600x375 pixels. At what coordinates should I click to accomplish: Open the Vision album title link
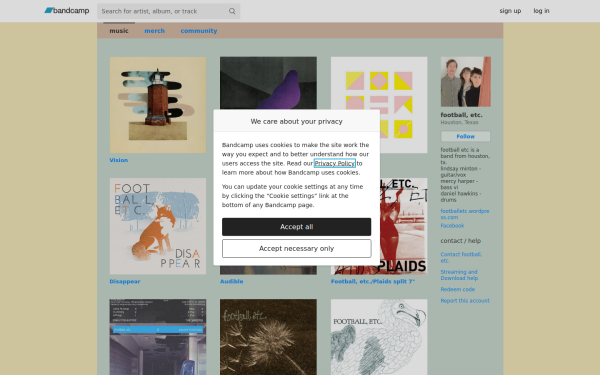tap(119, 160)
